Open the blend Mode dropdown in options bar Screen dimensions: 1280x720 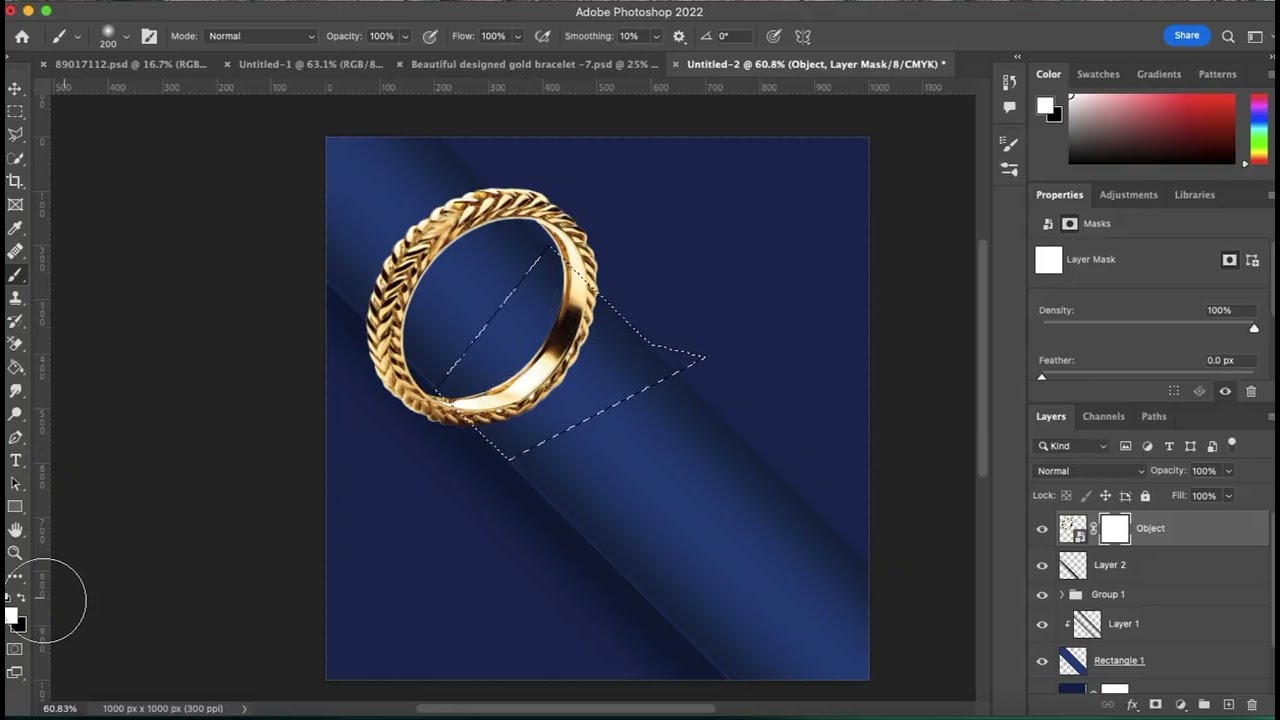tap(261, 36)
